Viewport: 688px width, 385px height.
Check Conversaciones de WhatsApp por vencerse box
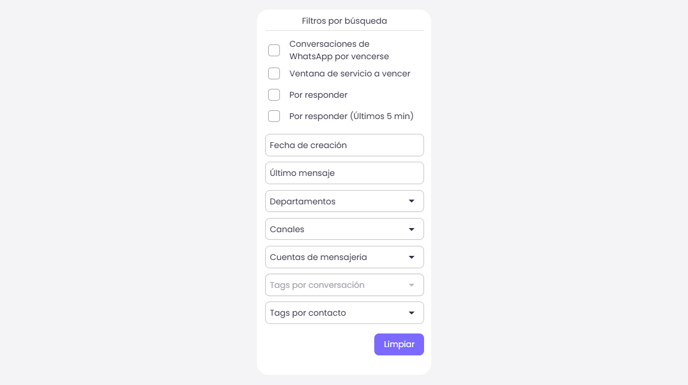coord(274,50)
